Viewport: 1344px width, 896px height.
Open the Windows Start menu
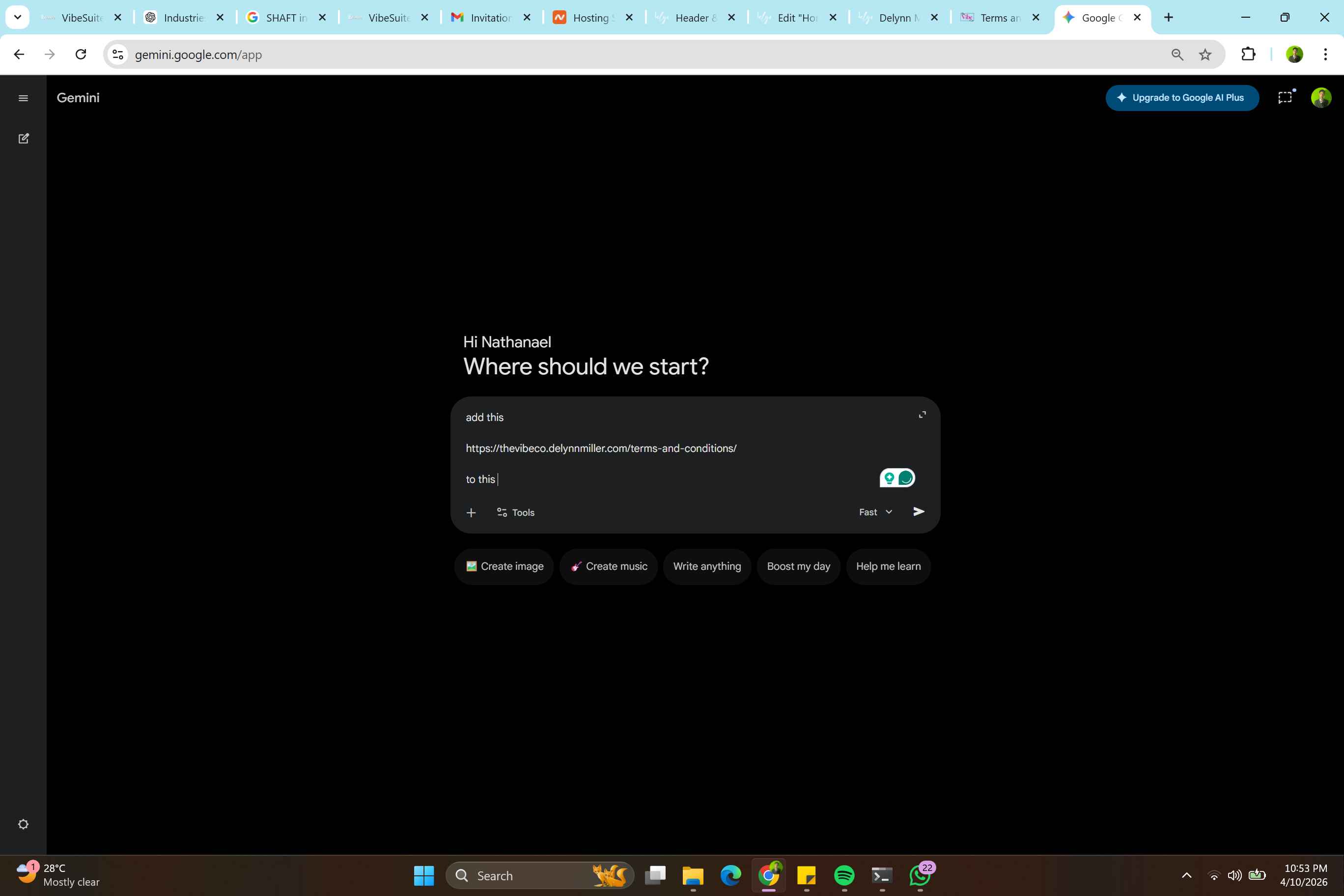click(x=423, y=875)
